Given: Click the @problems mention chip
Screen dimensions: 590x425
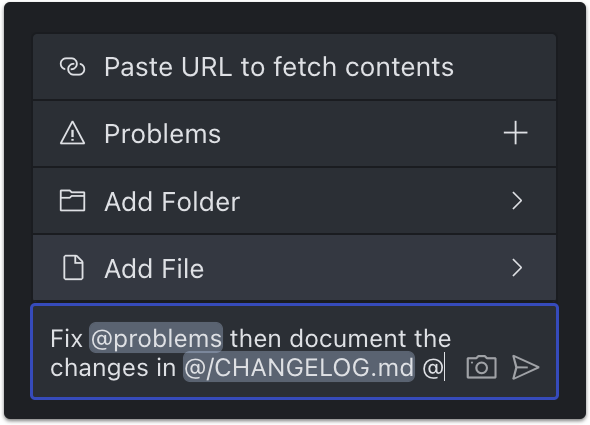Looking at the screenshot, I should (156, 338).
